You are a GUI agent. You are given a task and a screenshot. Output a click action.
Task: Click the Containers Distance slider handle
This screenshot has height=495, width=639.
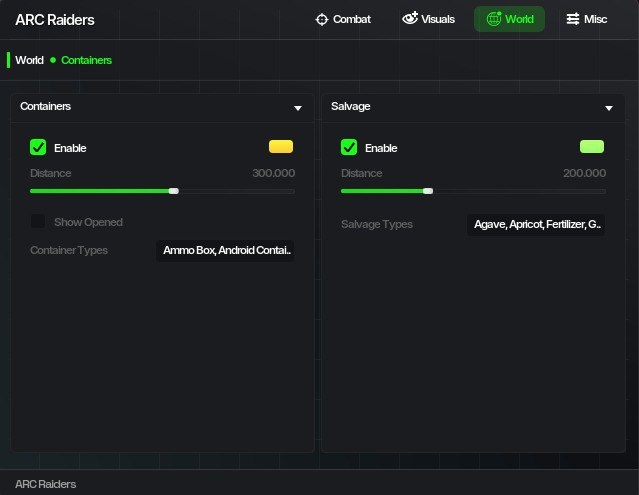(x=174, y=190)
